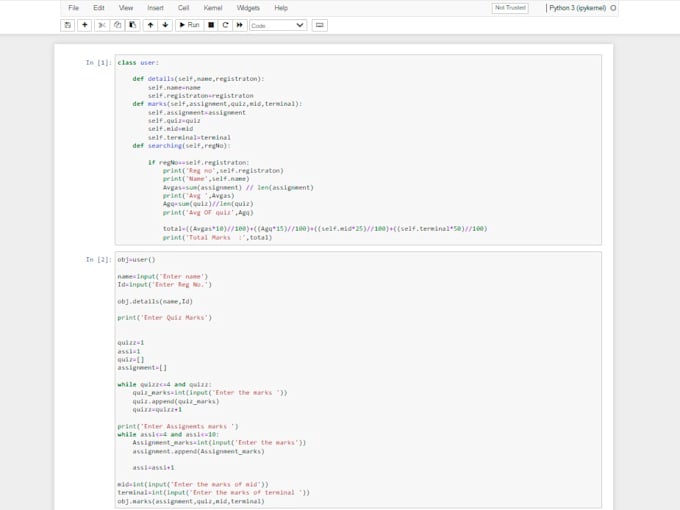This screenshot has height=510, width=680.
Task: Restart kernel and run all cells icon
Action: [240, 25]
